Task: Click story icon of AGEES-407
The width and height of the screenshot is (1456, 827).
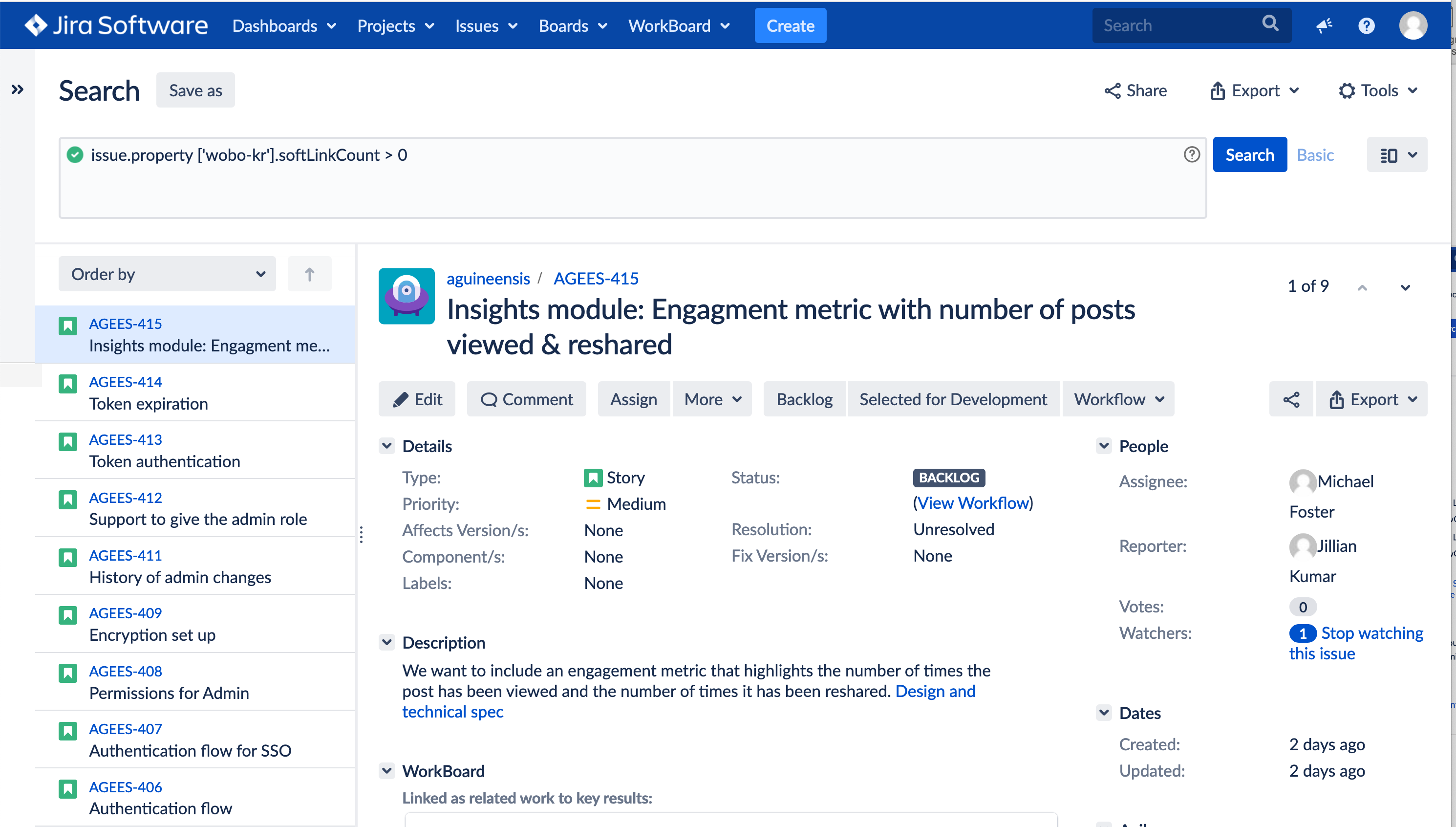Action: pyautogui.click(x=67, y=731)
